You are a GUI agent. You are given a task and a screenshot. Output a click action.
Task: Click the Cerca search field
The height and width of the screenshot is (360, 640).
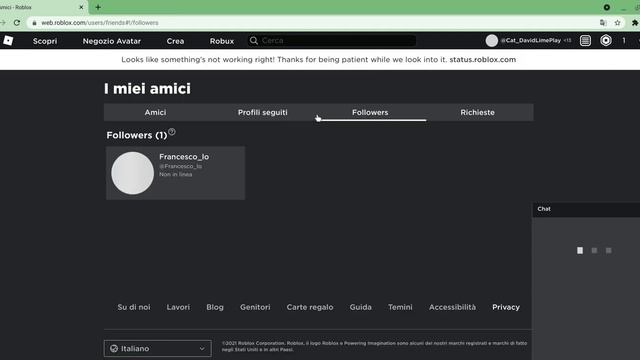331,40
